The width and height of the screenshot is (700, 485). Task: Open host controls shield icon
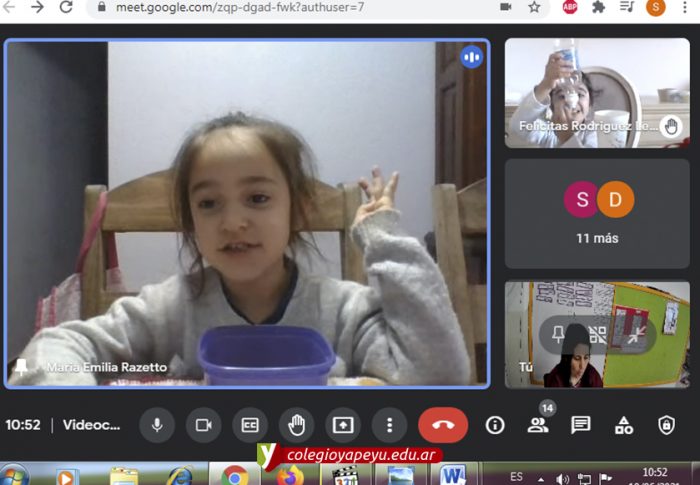tap(666, 425)
